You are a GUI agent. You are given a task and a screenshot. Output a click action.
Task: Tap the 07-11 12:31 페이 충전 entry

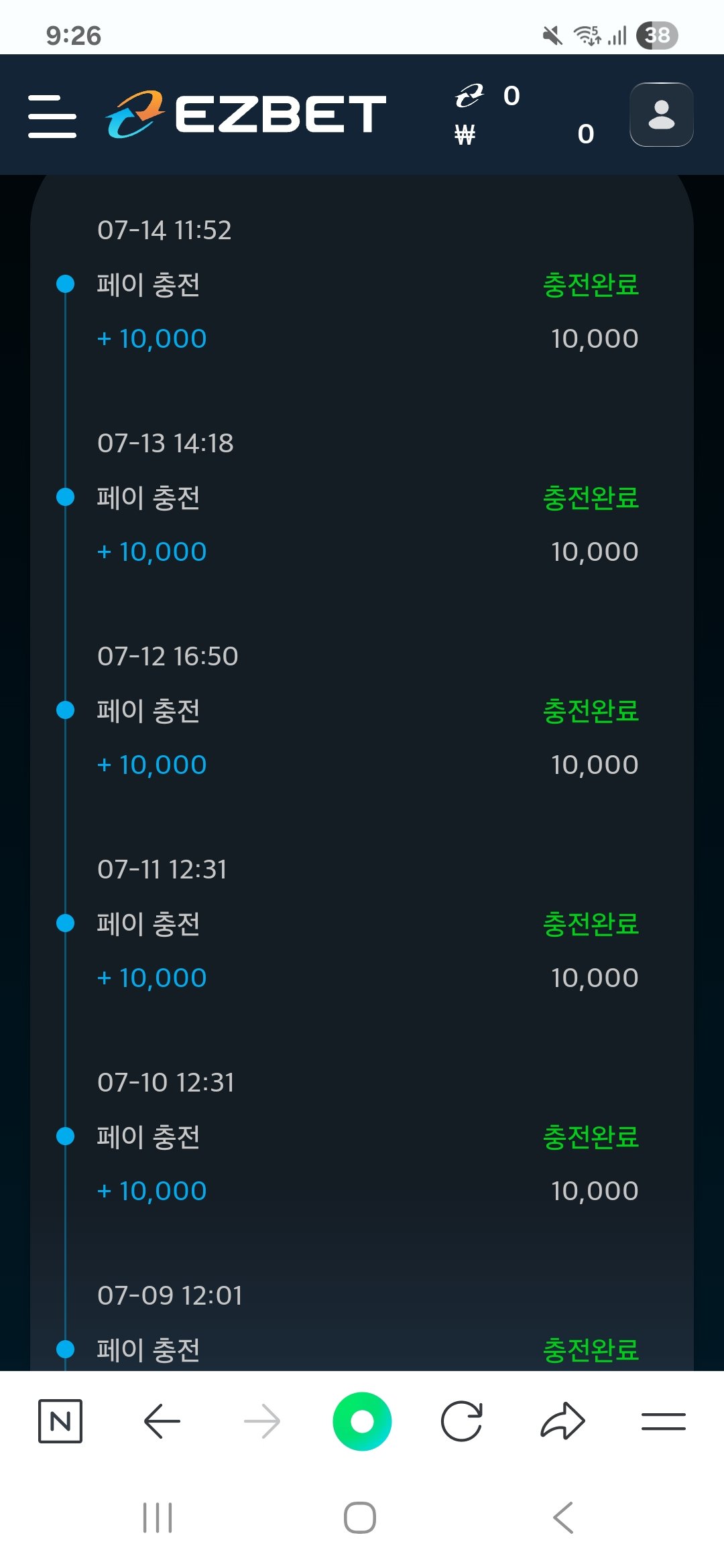(149, 924)
